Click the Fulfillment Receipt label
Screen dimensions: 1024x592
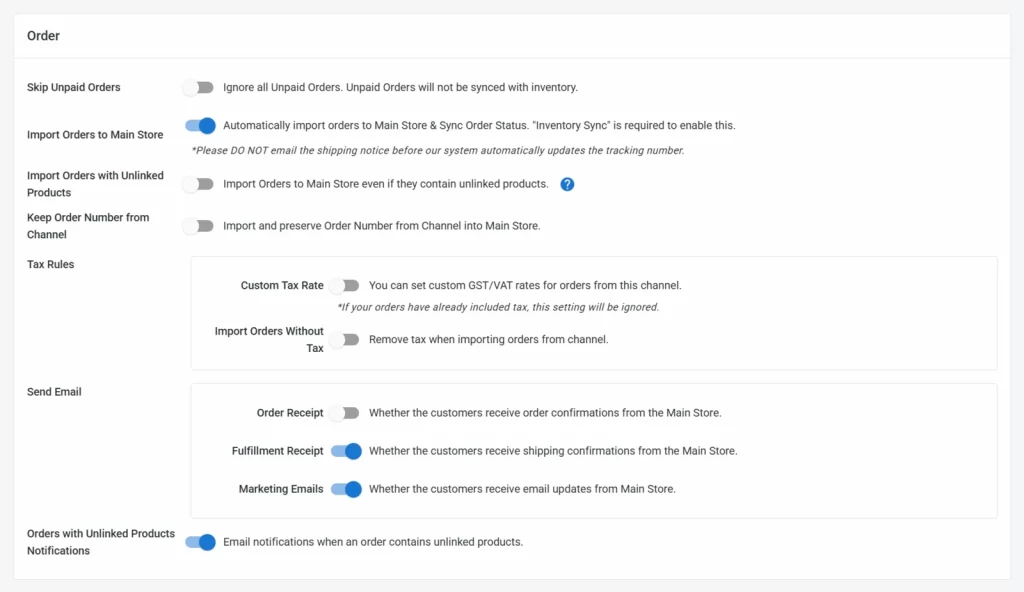[x=277, y=451]
